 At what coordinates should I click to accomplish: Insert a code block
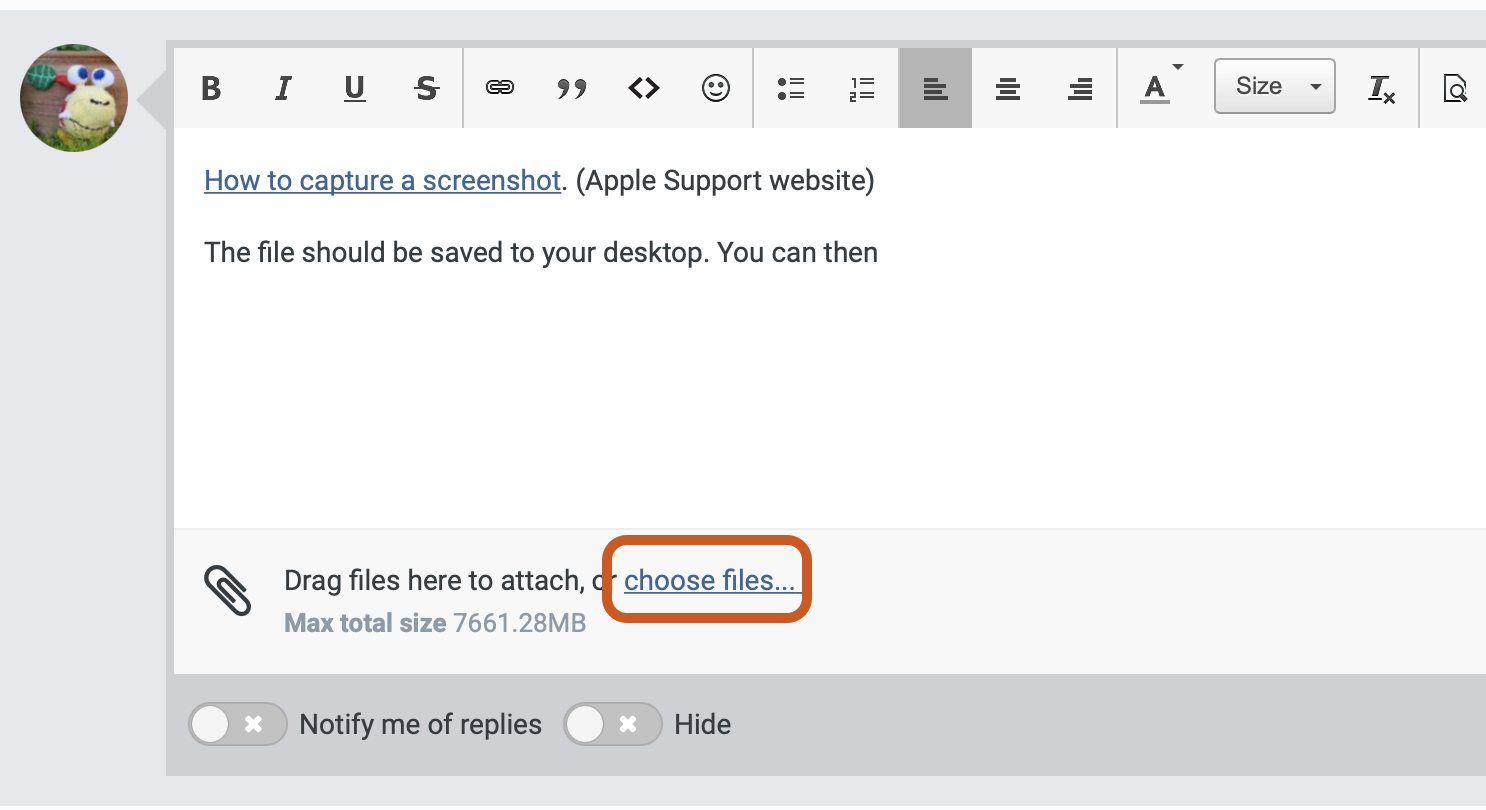(x=644, y=88)
